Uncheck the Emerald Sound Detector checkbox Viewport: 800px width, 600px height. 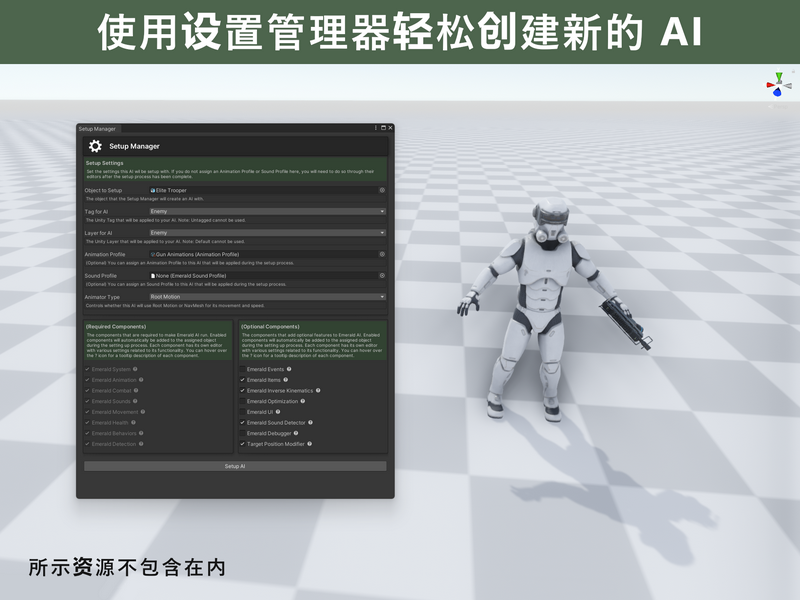pyautogui.click(x=243, y=422)
